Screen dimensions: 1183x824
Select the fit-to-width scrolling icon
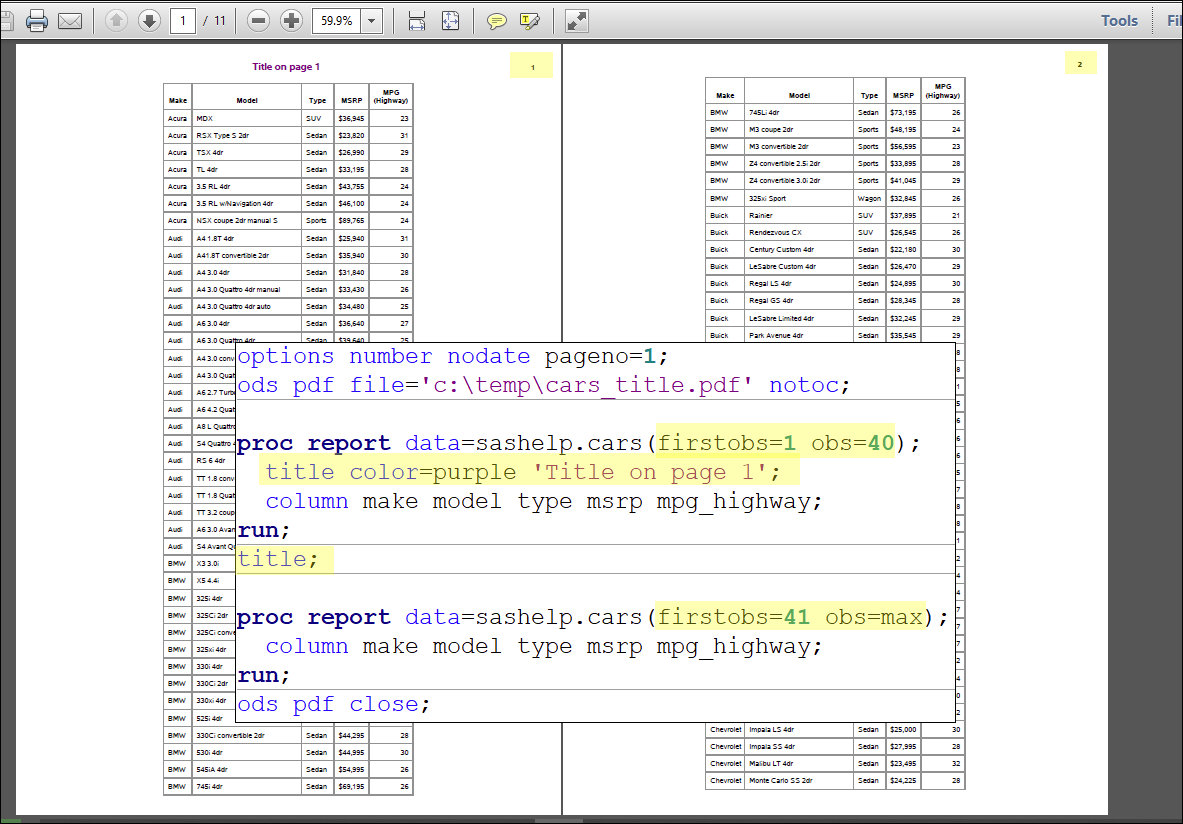[x=417, y=21]
